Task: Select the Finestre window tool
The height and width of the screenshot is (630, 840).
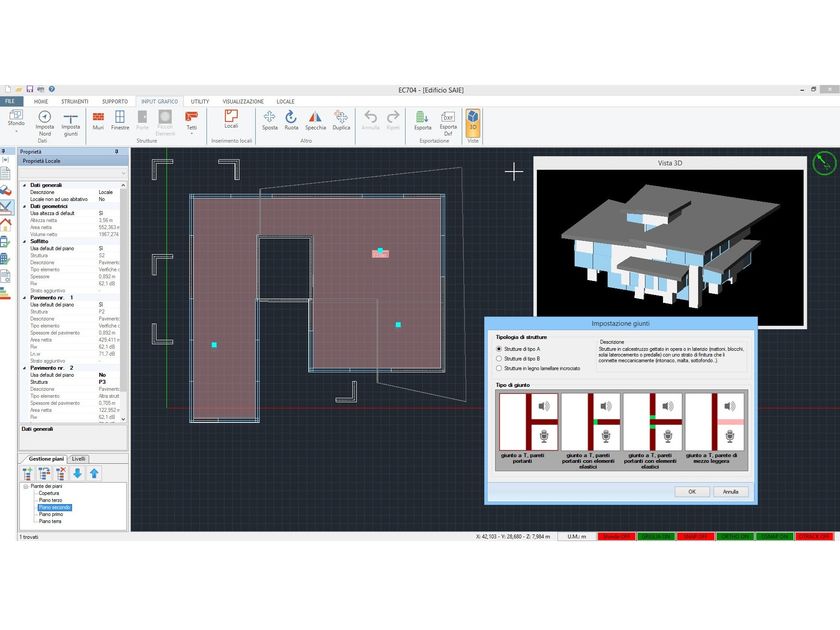Action: click(x=120, y=121)
